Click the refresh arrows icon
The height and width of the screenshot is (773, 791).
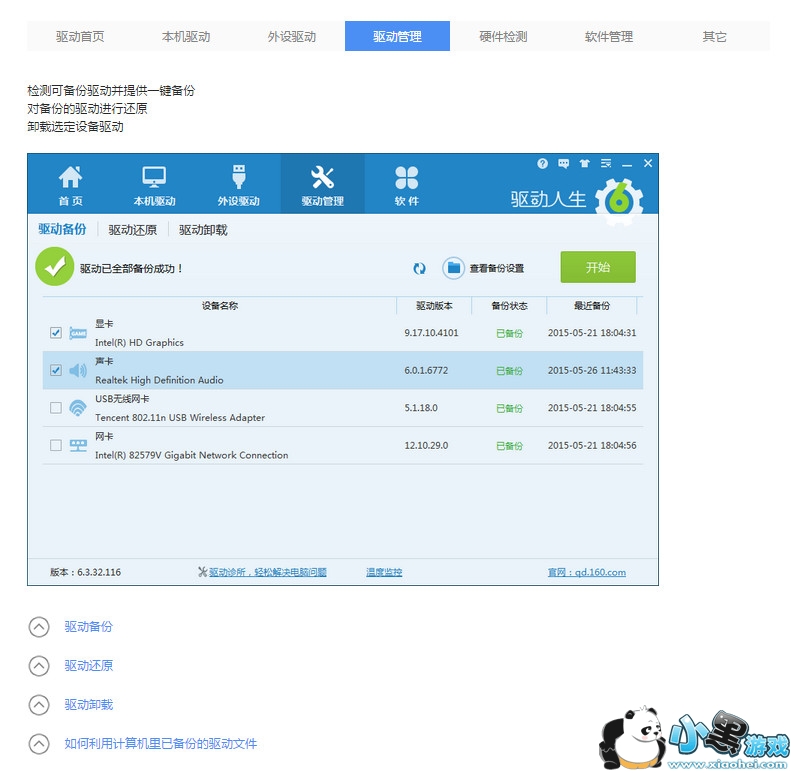point(419,268)
